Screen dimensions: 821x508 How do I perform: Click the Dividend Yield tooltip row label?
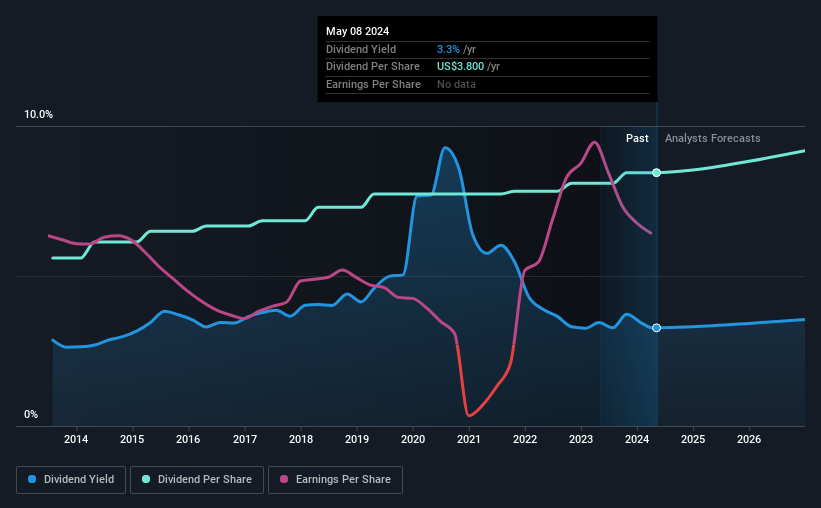tap(361, 49)
